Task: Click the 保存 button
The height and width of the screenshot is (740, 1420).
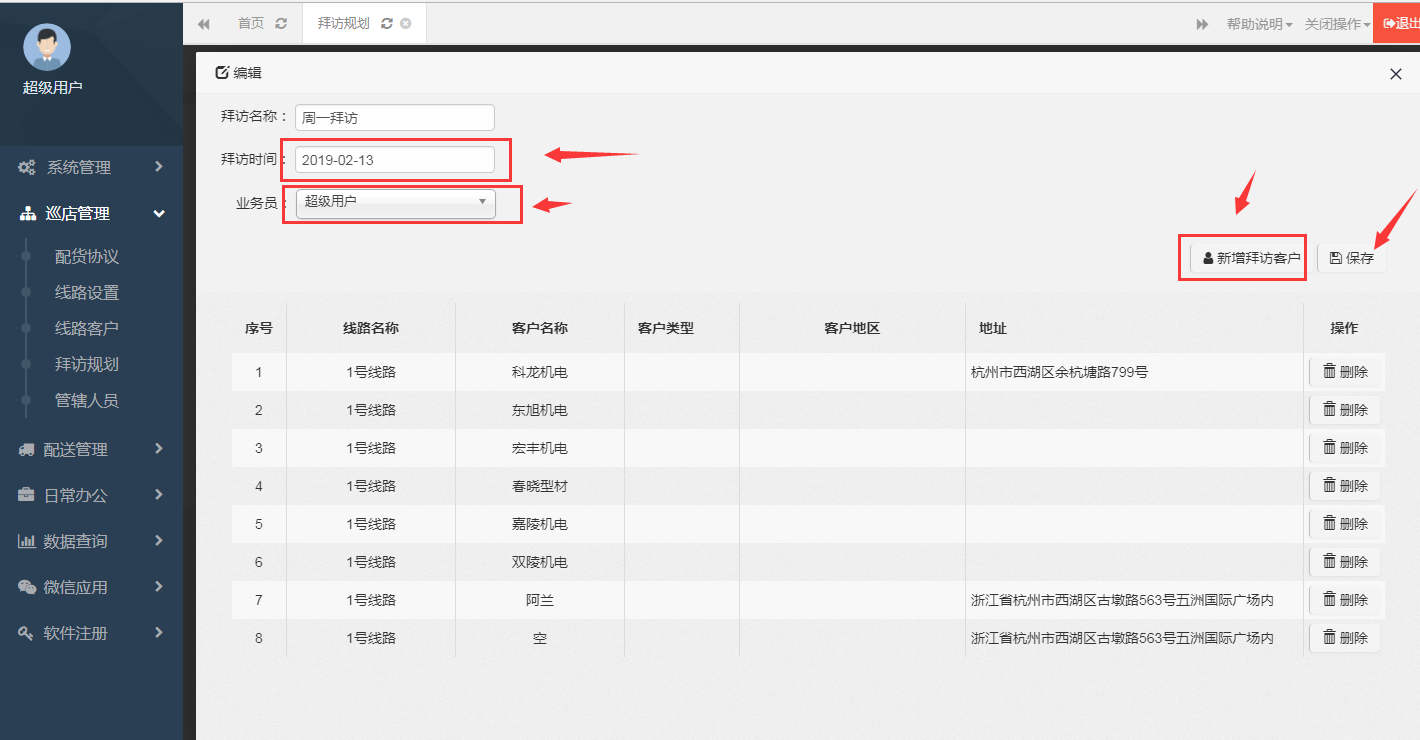Action: (x=1351, y=258)
